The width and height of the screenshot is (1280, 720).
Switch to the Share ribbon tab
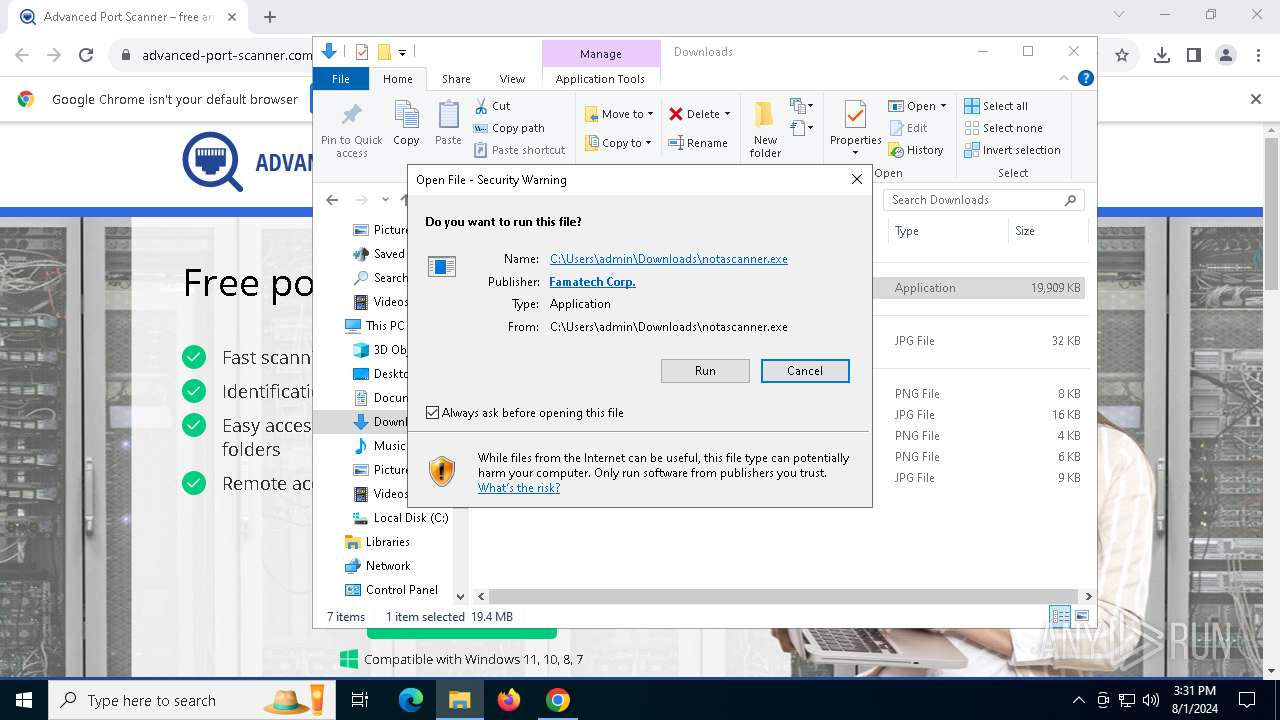click(x=456, y=79)
